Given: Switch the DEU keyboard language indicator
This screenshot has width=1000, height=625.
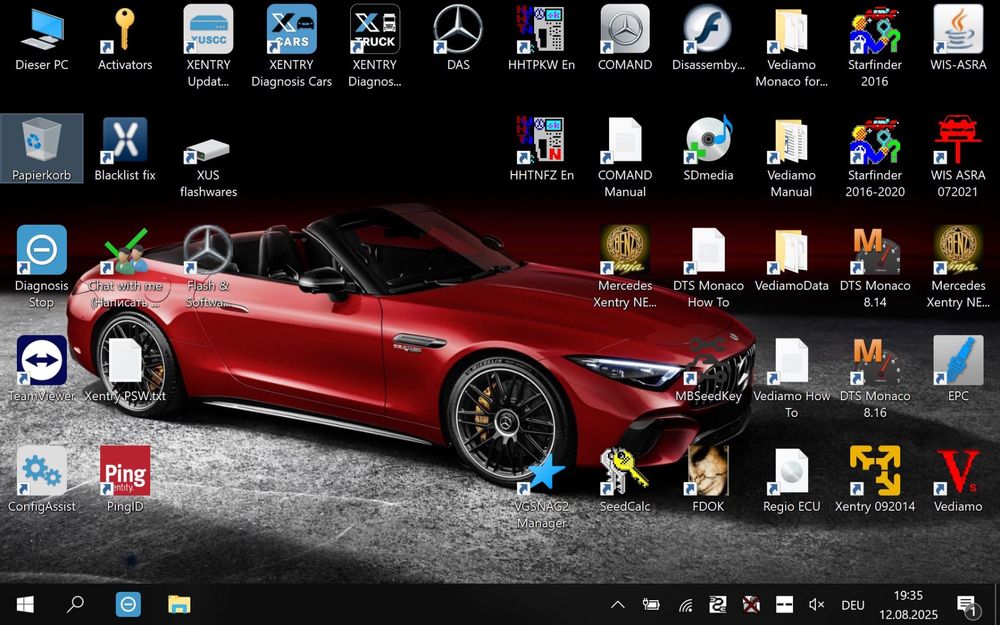Looking at the screenshot, I should point(852,605).
